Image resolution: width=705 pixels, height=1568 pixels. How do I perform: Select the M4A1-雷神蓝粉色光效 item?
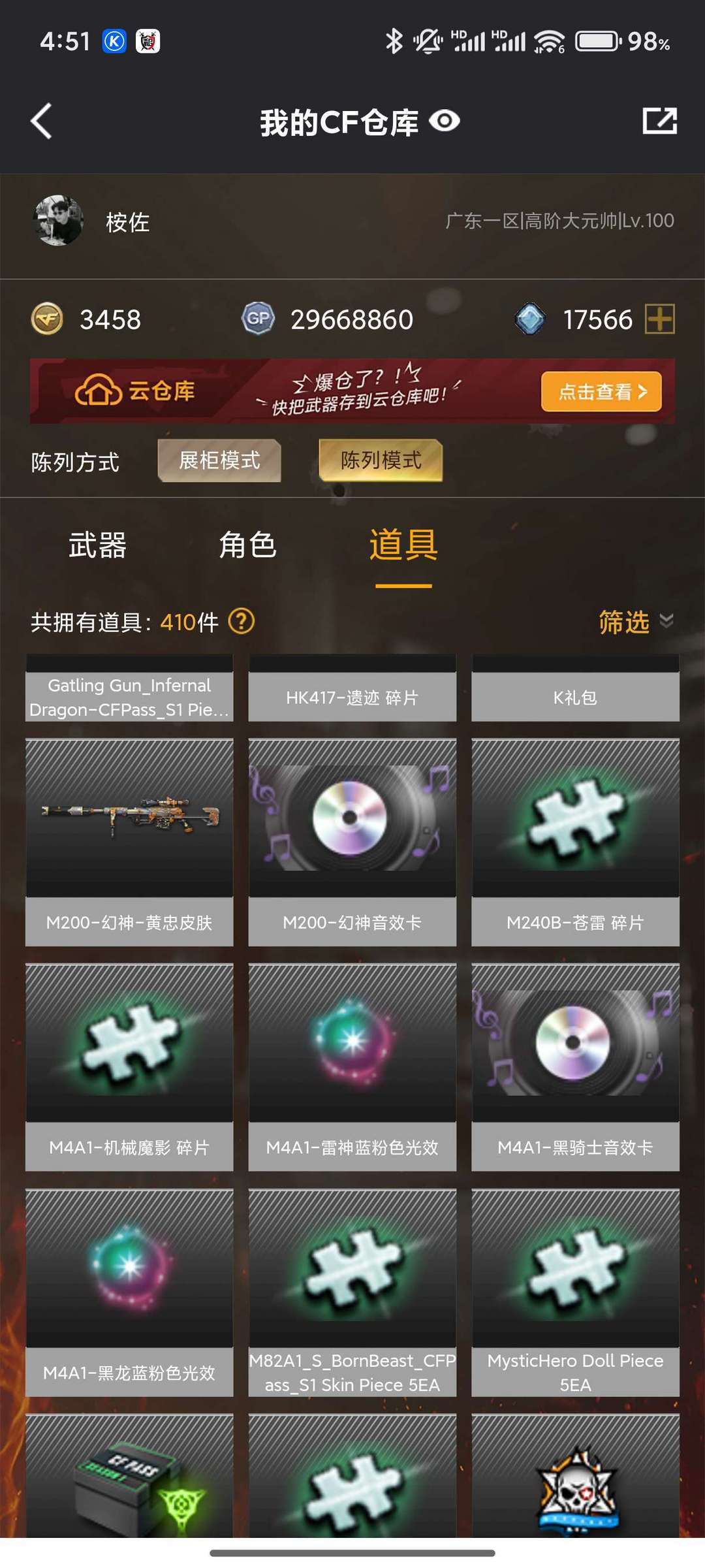pos(352,1067)
